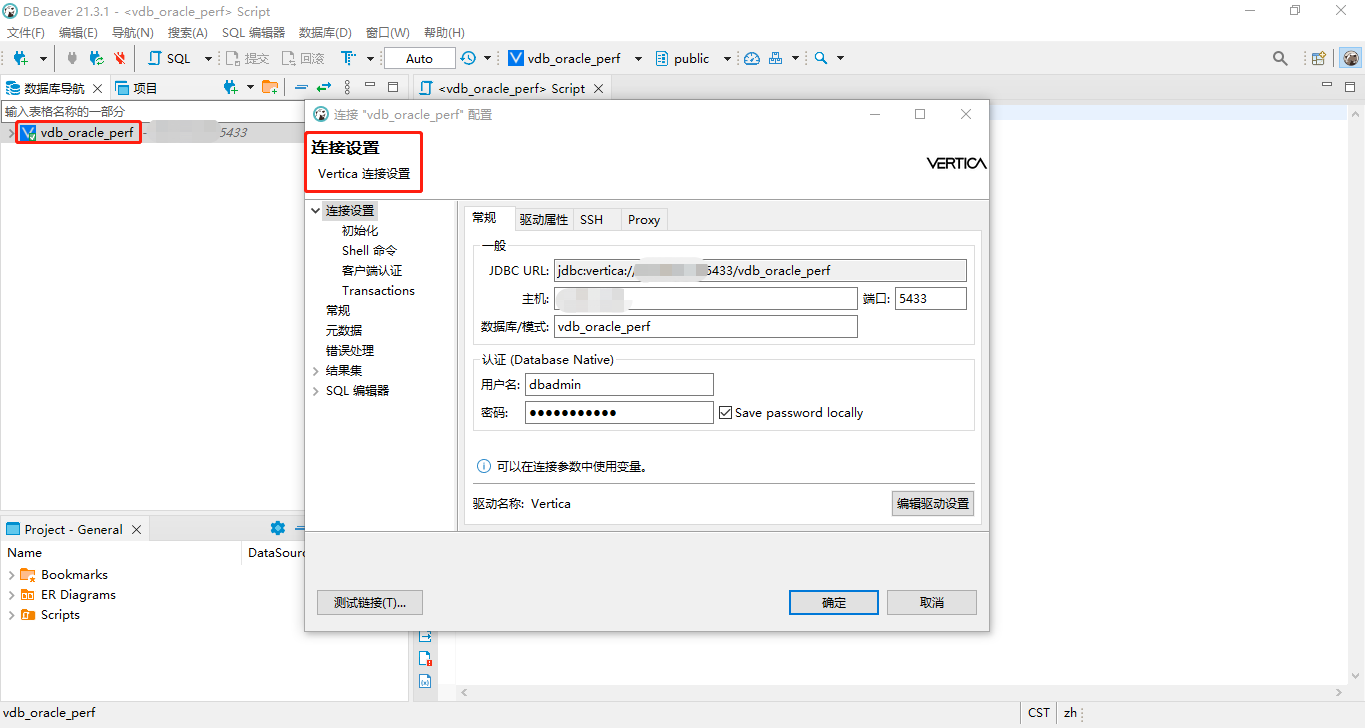This screenshot has height=728, width=1365.
Task: Close the vdb_oracle_perf Script editor tab
Action: click(x=598, y=88)
